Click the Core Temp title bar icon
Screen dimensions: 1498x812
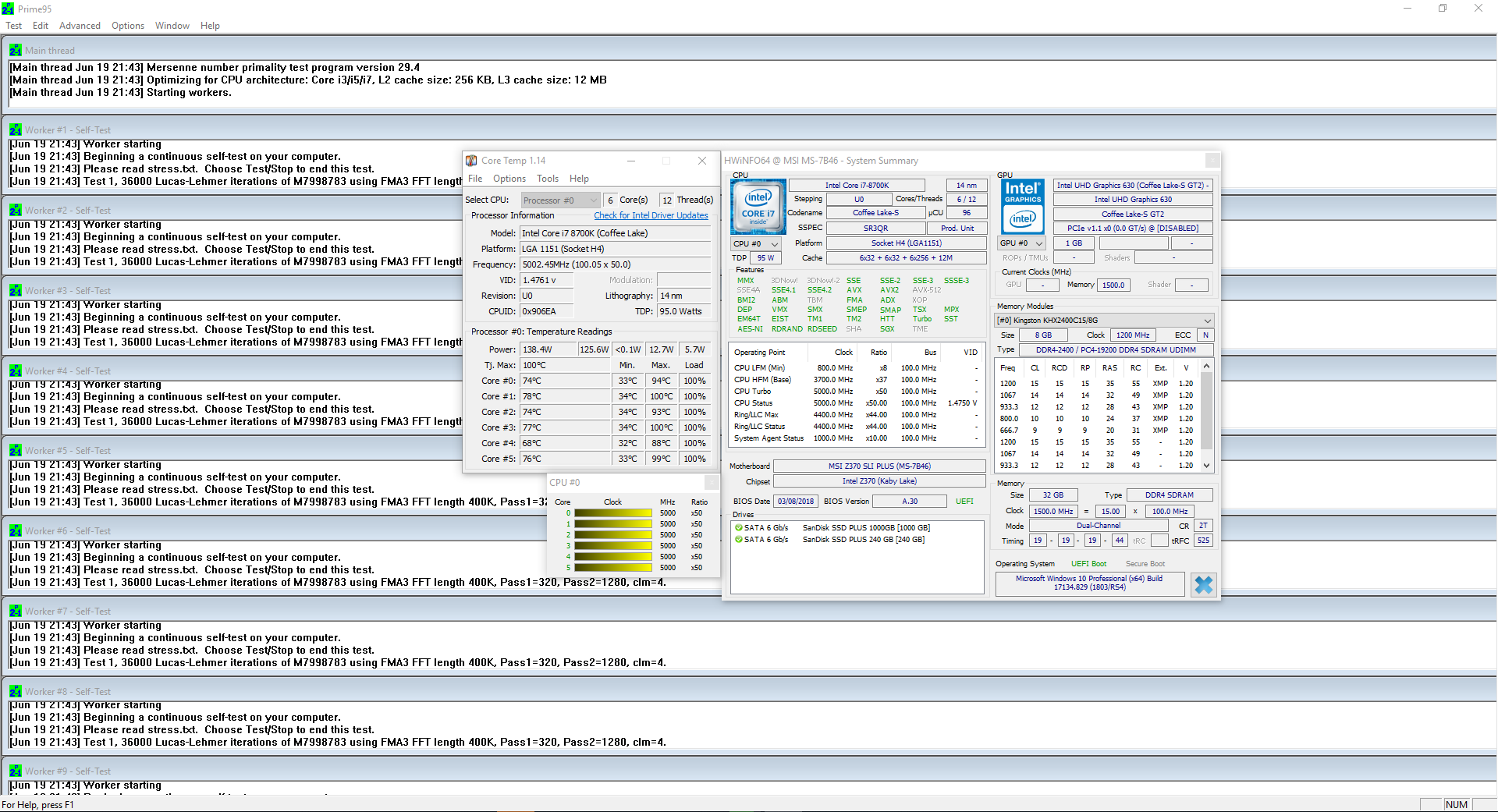471,161
